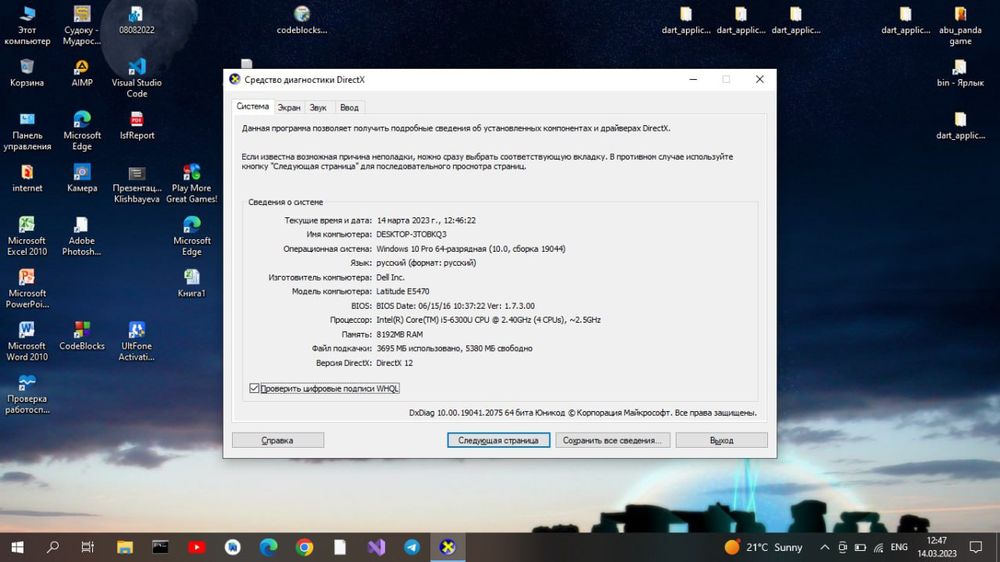This screenshot has height=562, width=1000.
Task: Open Microsoft Edge from the taskbar
Action: [268, 547]
